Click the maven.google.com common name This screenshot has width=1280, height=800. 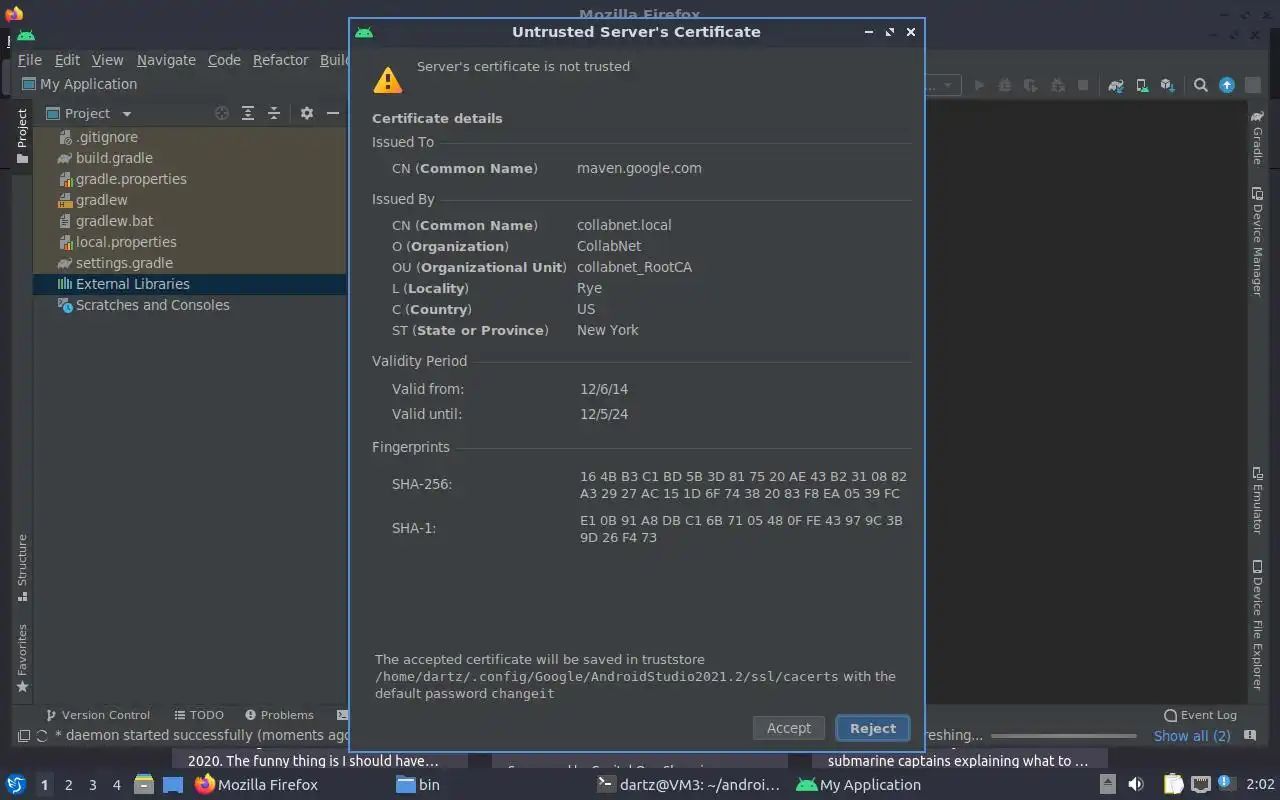(x=639, y=168)
